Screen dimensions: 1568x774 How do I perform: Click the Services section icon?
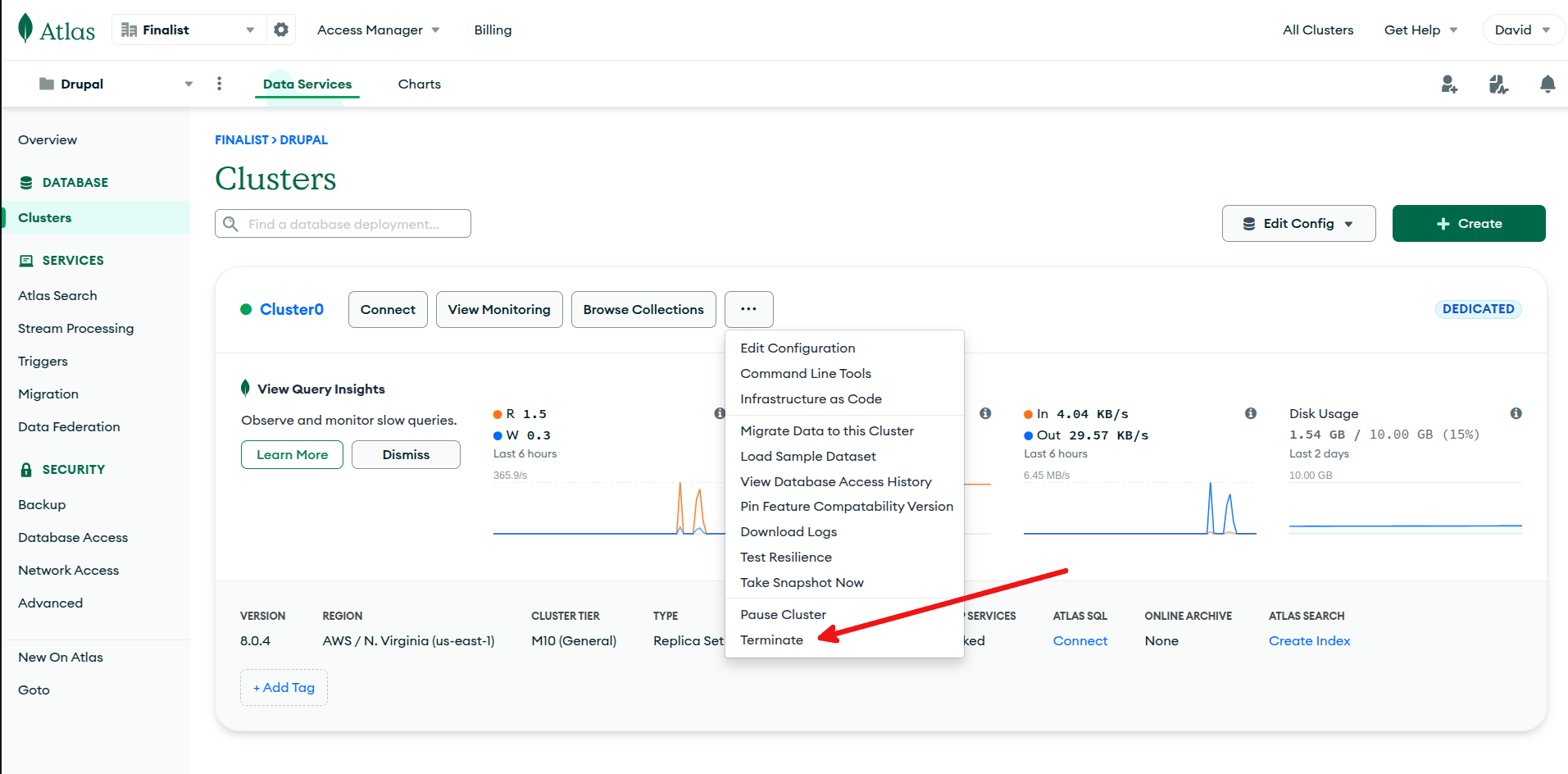26,260
